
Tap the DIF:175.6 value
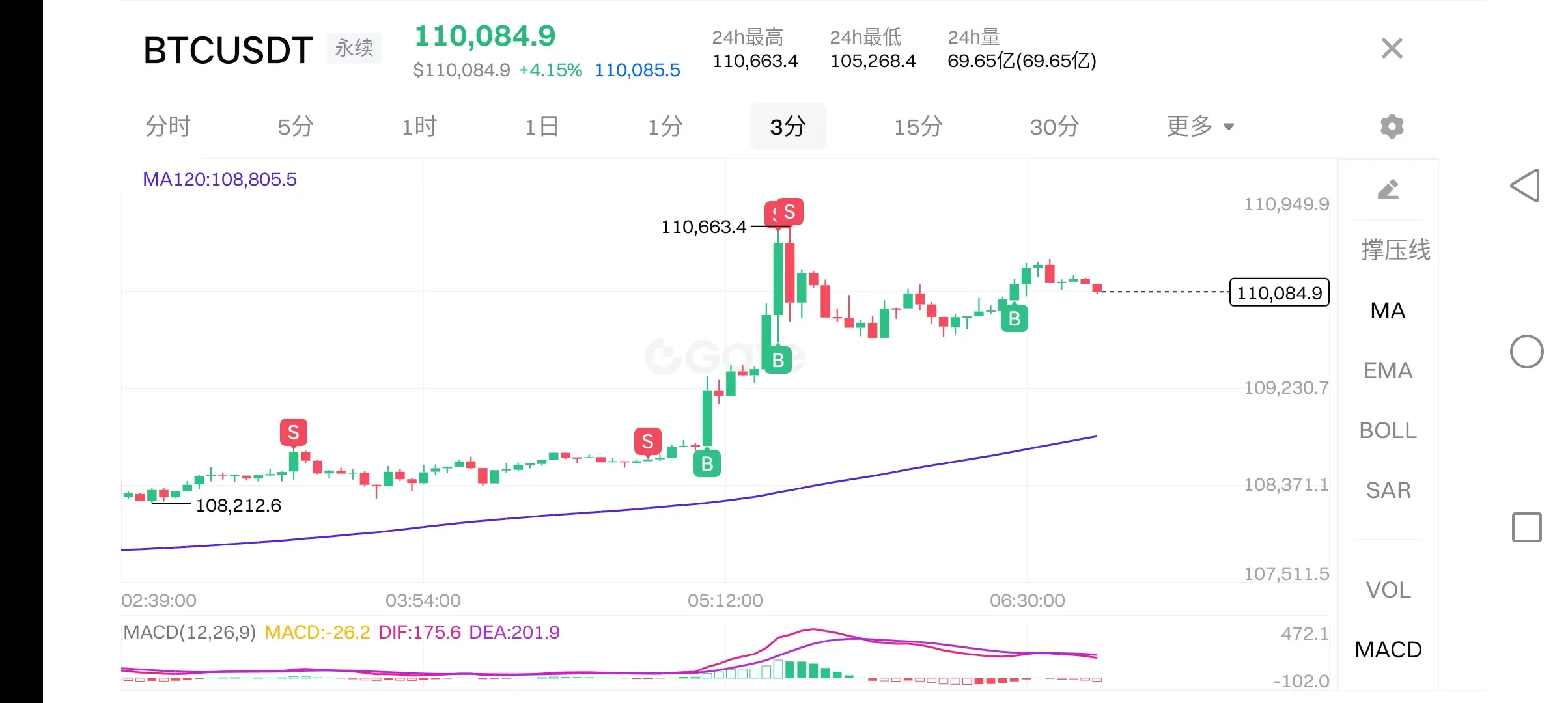pos(419,632)
